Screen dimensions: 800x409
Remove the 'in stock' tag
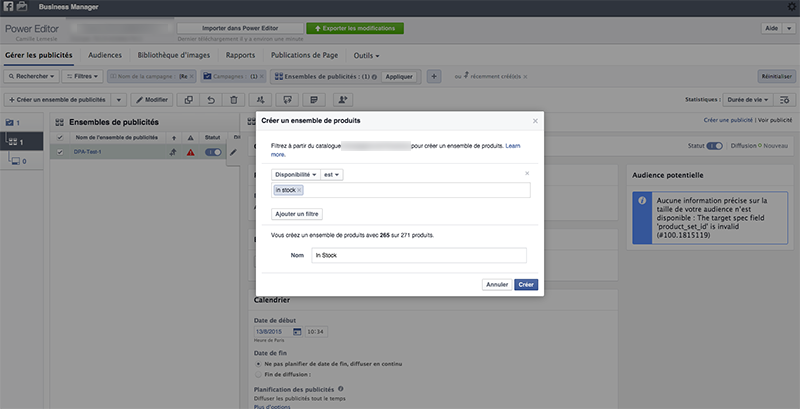[299, 190]
